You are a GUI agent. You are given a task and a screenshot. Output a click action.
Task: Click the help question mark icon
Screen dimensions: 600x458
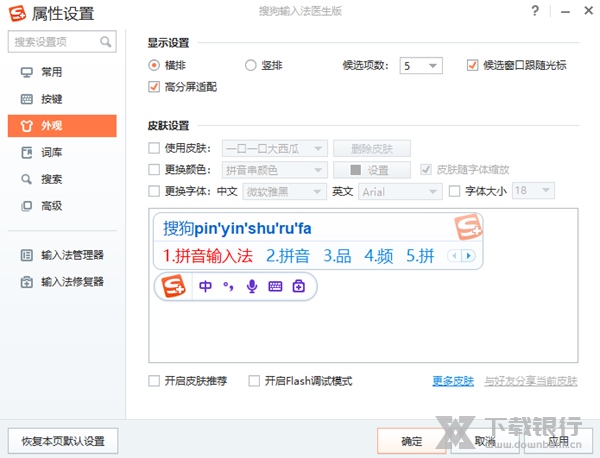point(535,11)
